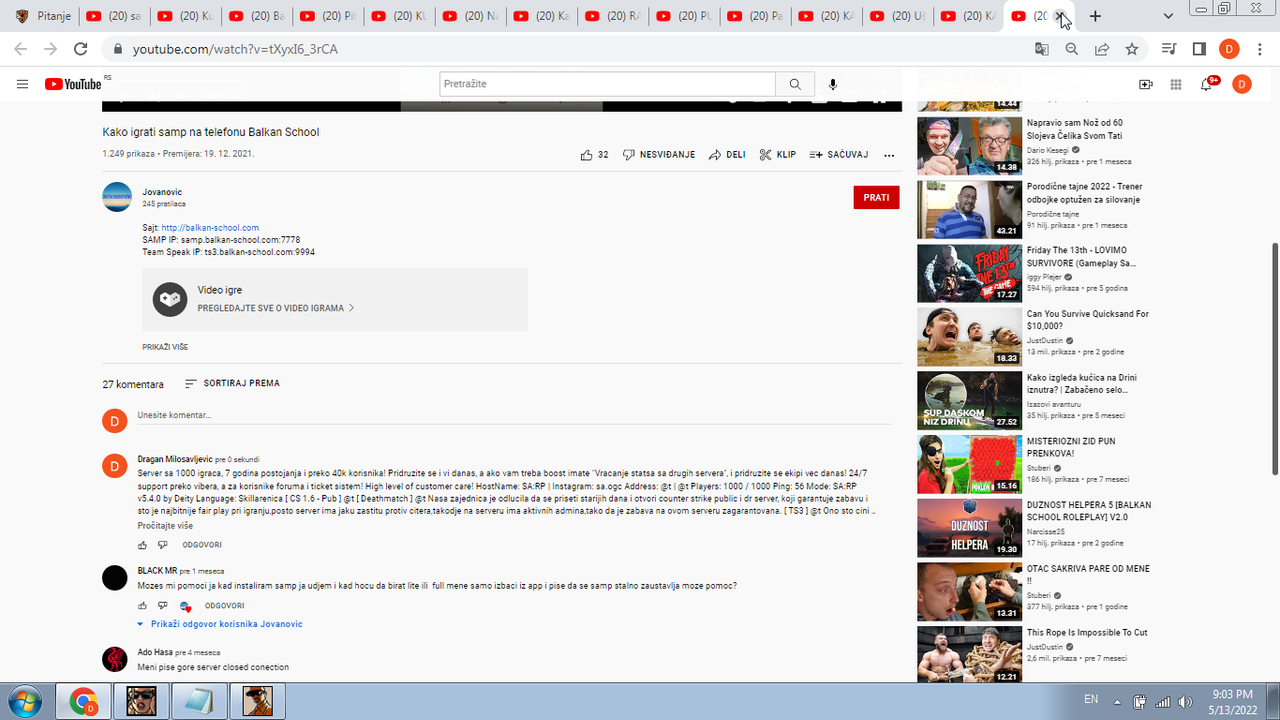
Task: Open the create video camera icon
Action: pos(1146,84)
